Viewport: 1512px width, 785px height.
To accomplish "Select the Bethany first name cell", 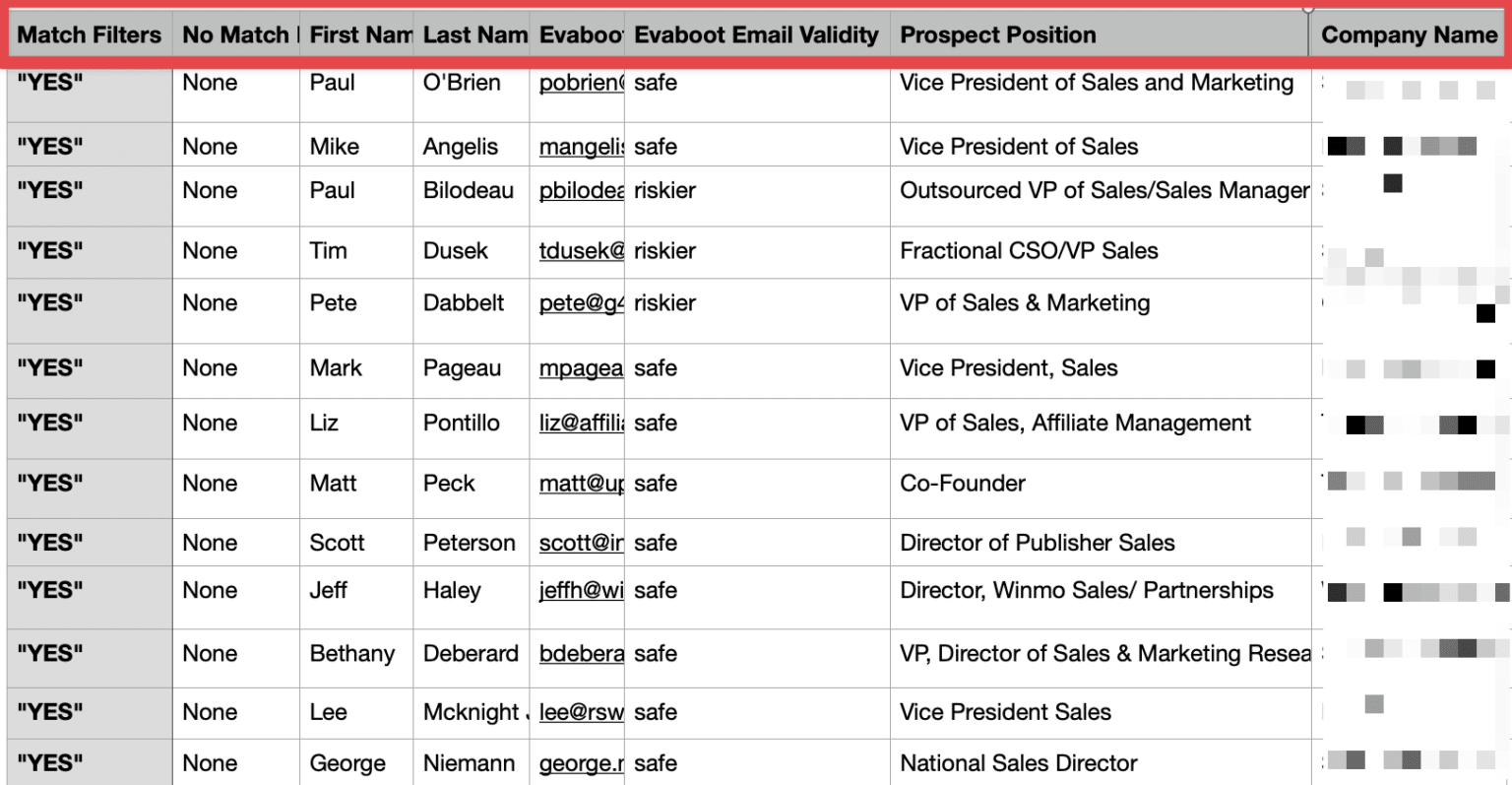I will click(356, 658).
